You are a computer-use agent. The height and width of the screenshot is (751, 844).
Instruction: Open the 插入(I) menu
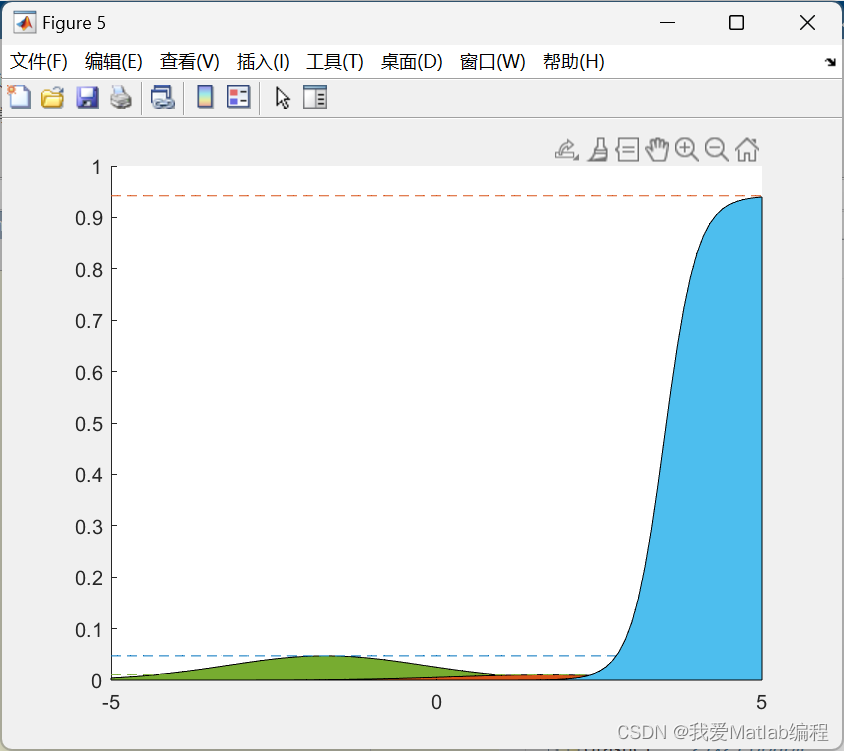point(263,61)
